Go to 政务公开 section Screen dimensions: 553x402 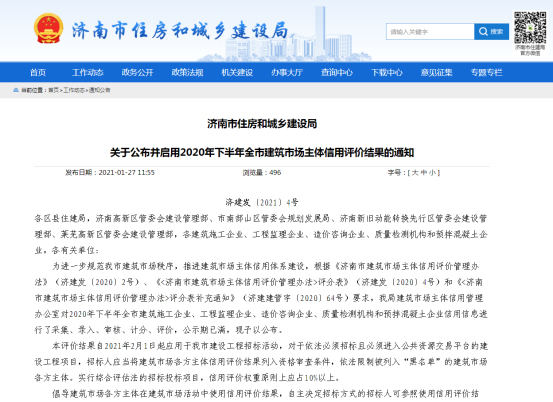point(137,72)
